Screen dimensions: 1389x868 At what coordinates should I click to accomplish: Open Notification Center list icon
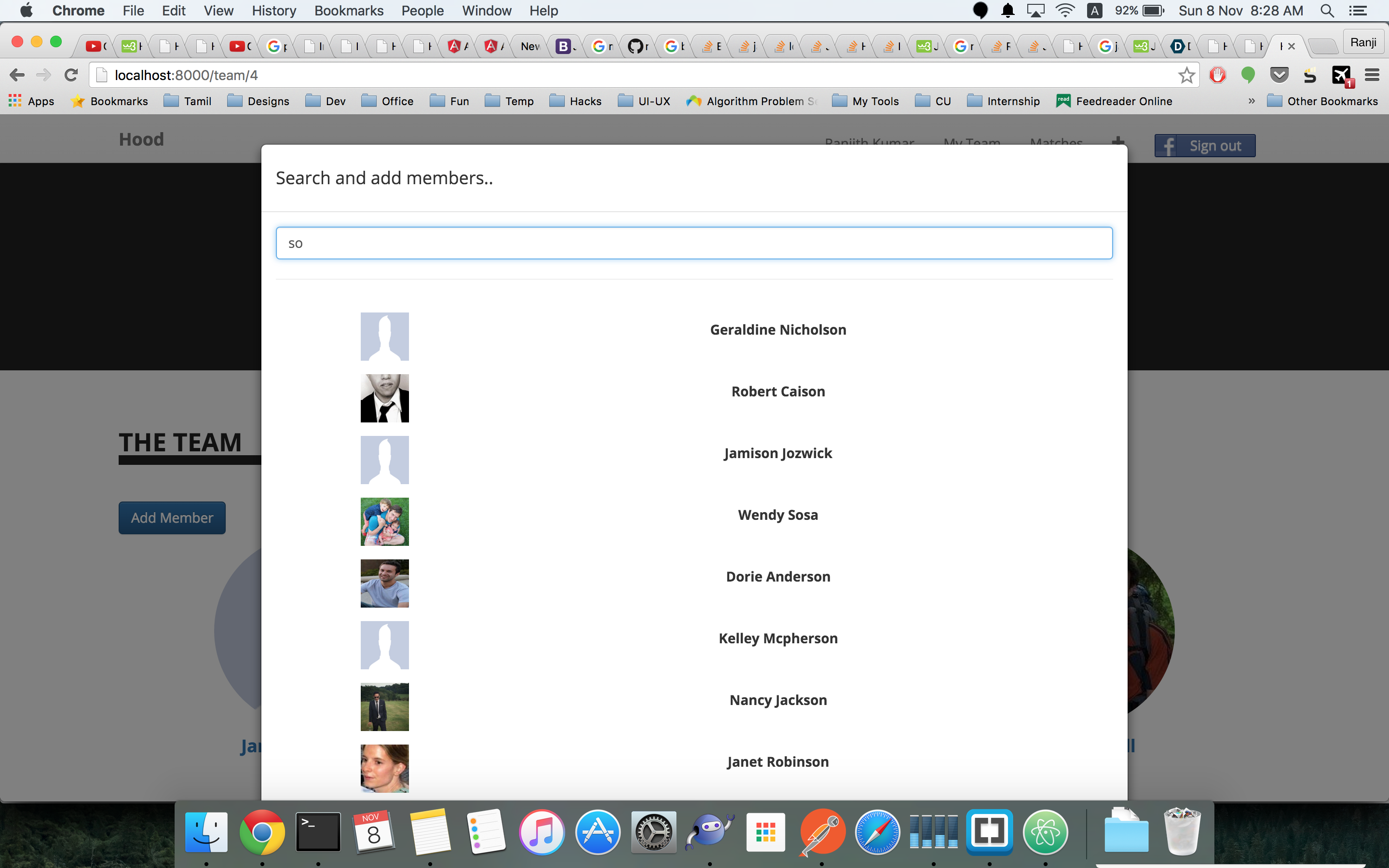point(1358,11)
